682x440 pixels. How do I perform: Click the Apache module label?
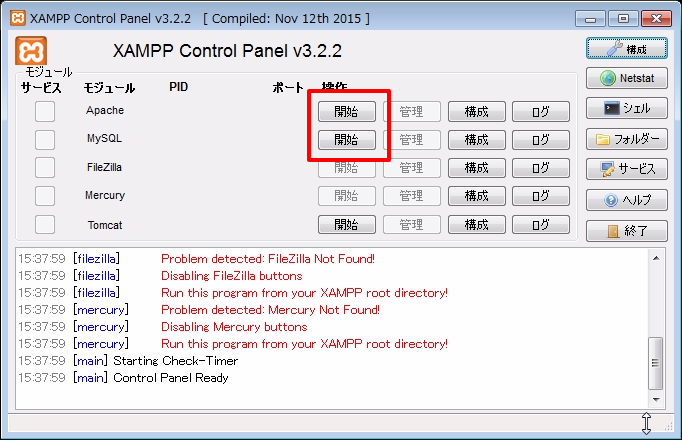[x=105, y=110]
